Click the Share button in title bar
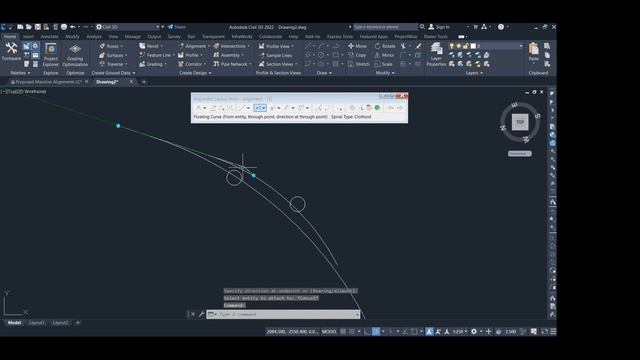 176,27
